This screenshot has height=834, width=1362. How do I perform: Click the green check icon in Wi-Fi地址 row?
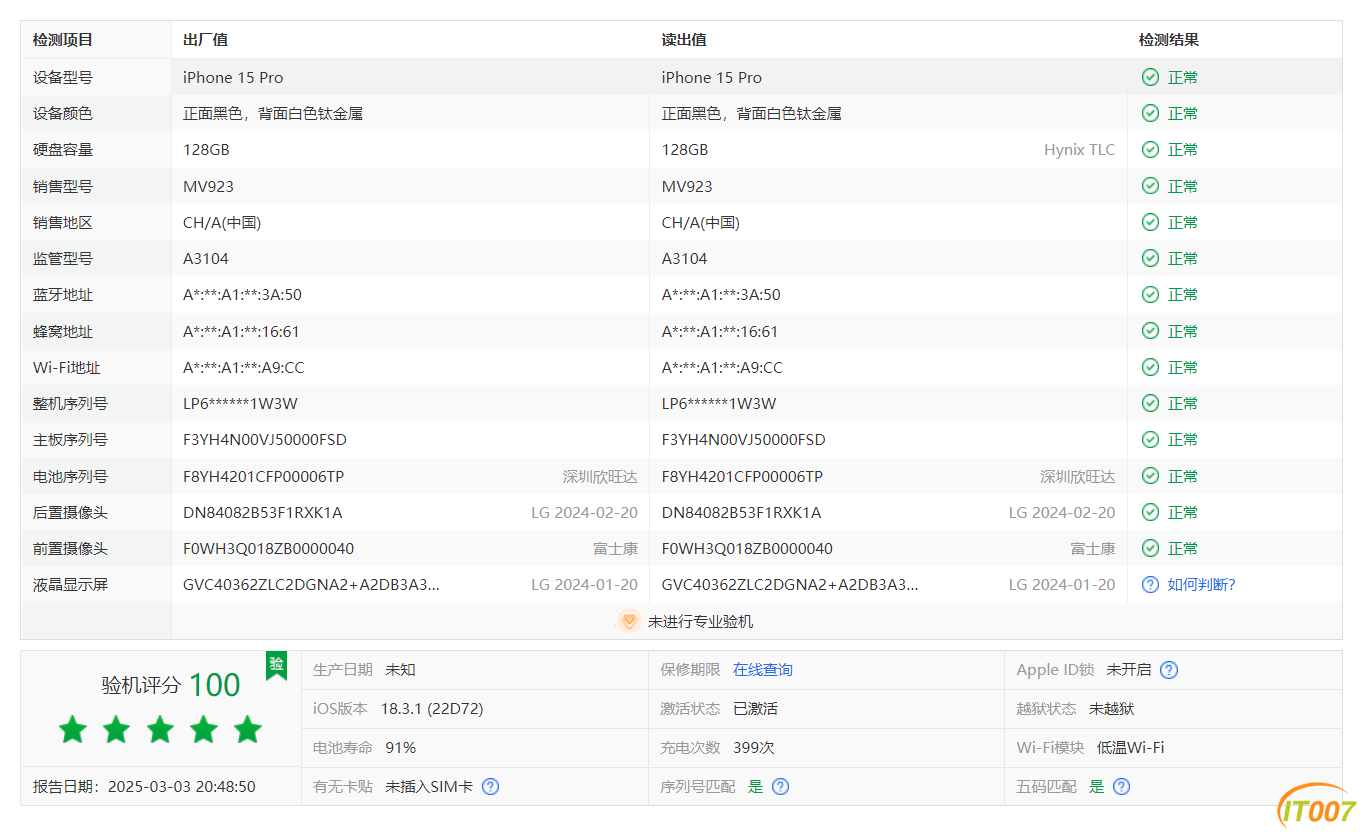click(x=1150, y=367)
